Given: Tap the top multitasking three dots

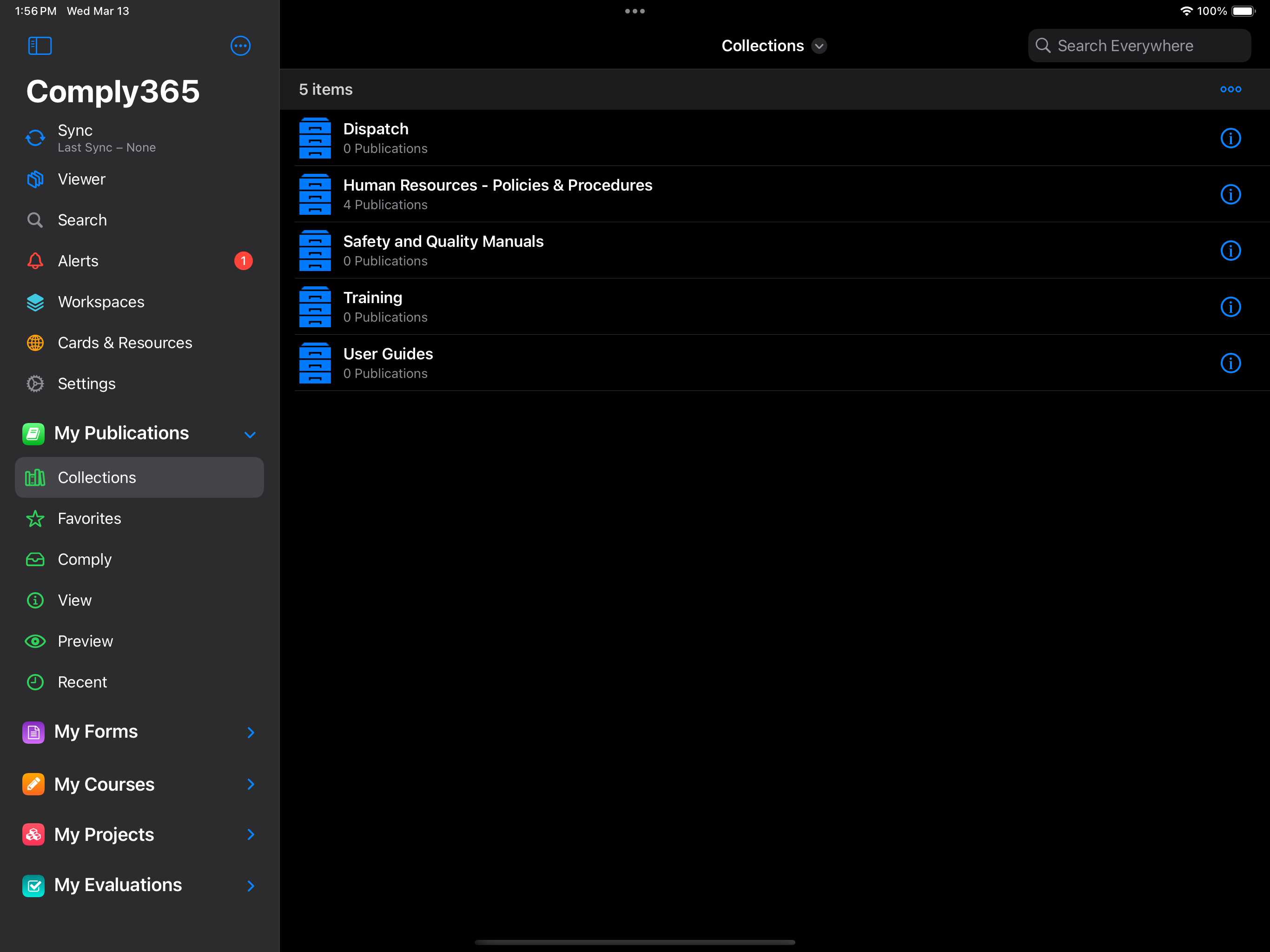Looking at the screenshot, I should tap(635, 11).
